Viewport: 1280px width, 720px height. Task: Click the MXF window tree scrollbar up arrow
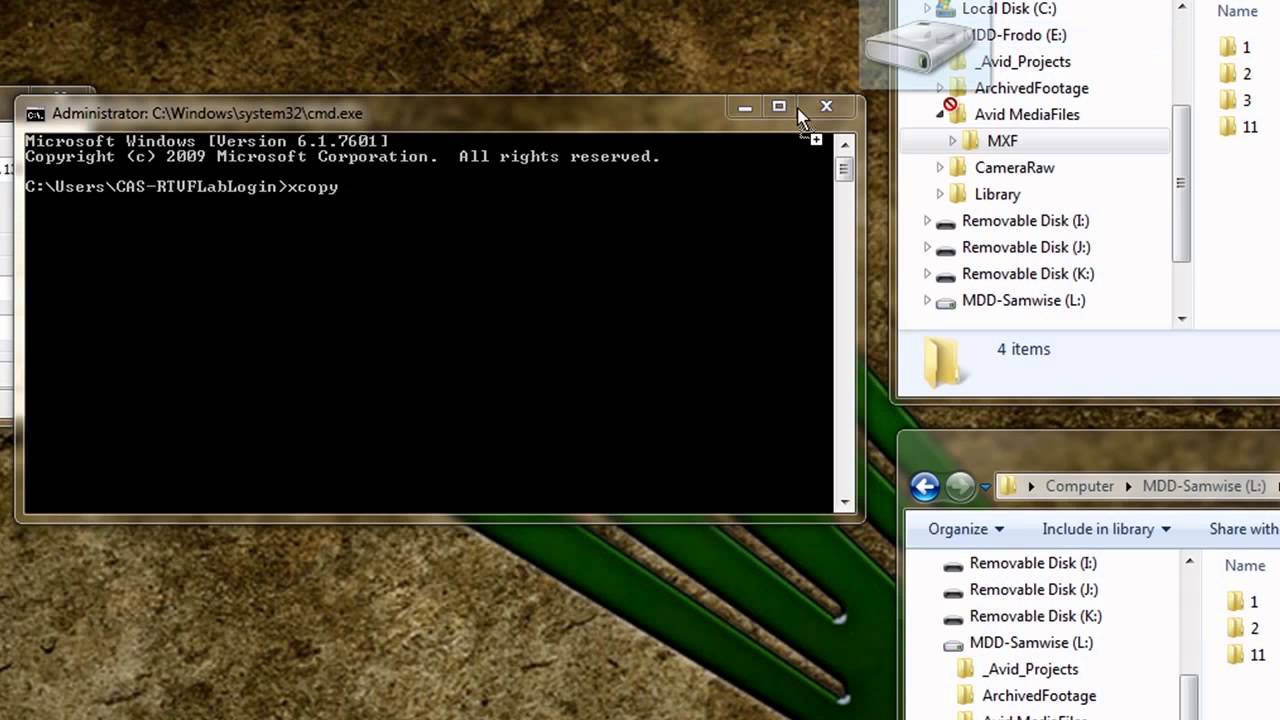click(1182, 8)
